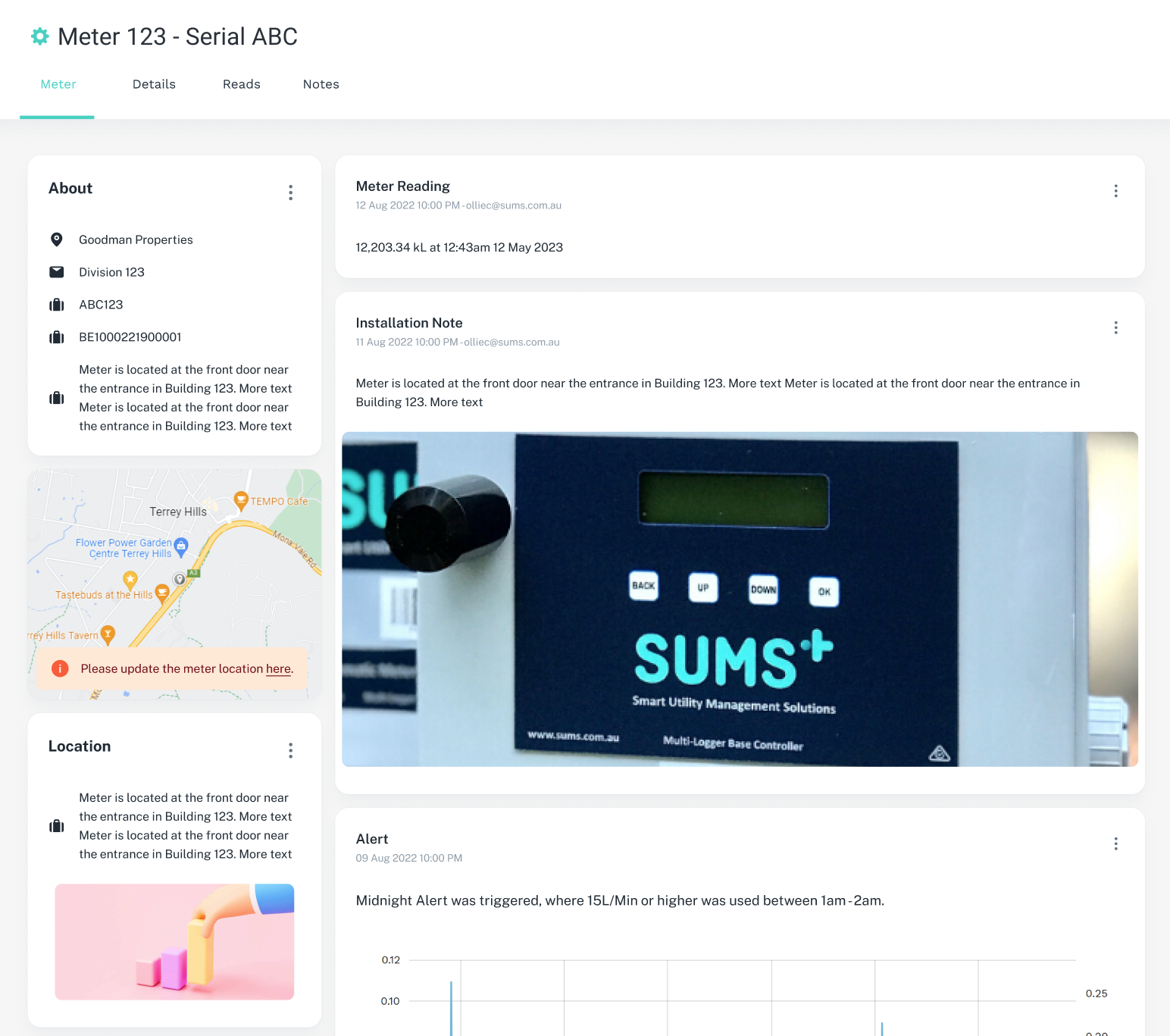The width and height of the screenshot is (1170, 1036).
Task: Switch to the Meter tab
Action: (58, 84)
